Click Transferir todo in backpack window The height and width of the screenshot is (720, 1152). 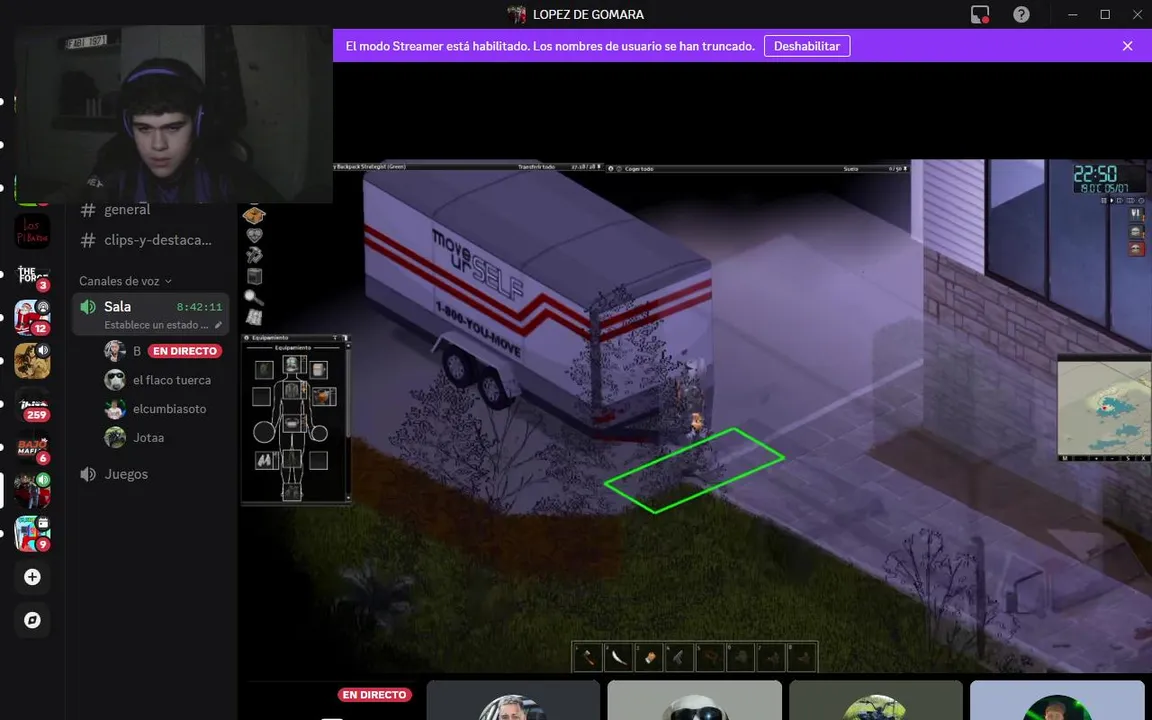click(x=536, y=168)
